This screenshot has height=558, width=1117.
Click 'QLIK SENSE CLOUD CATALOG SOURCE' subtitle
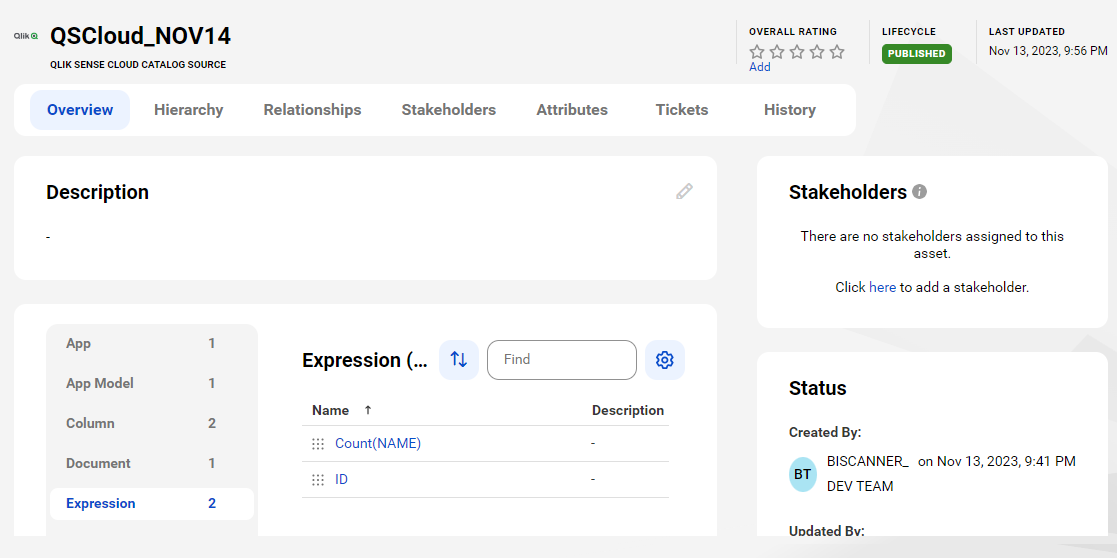138,65
